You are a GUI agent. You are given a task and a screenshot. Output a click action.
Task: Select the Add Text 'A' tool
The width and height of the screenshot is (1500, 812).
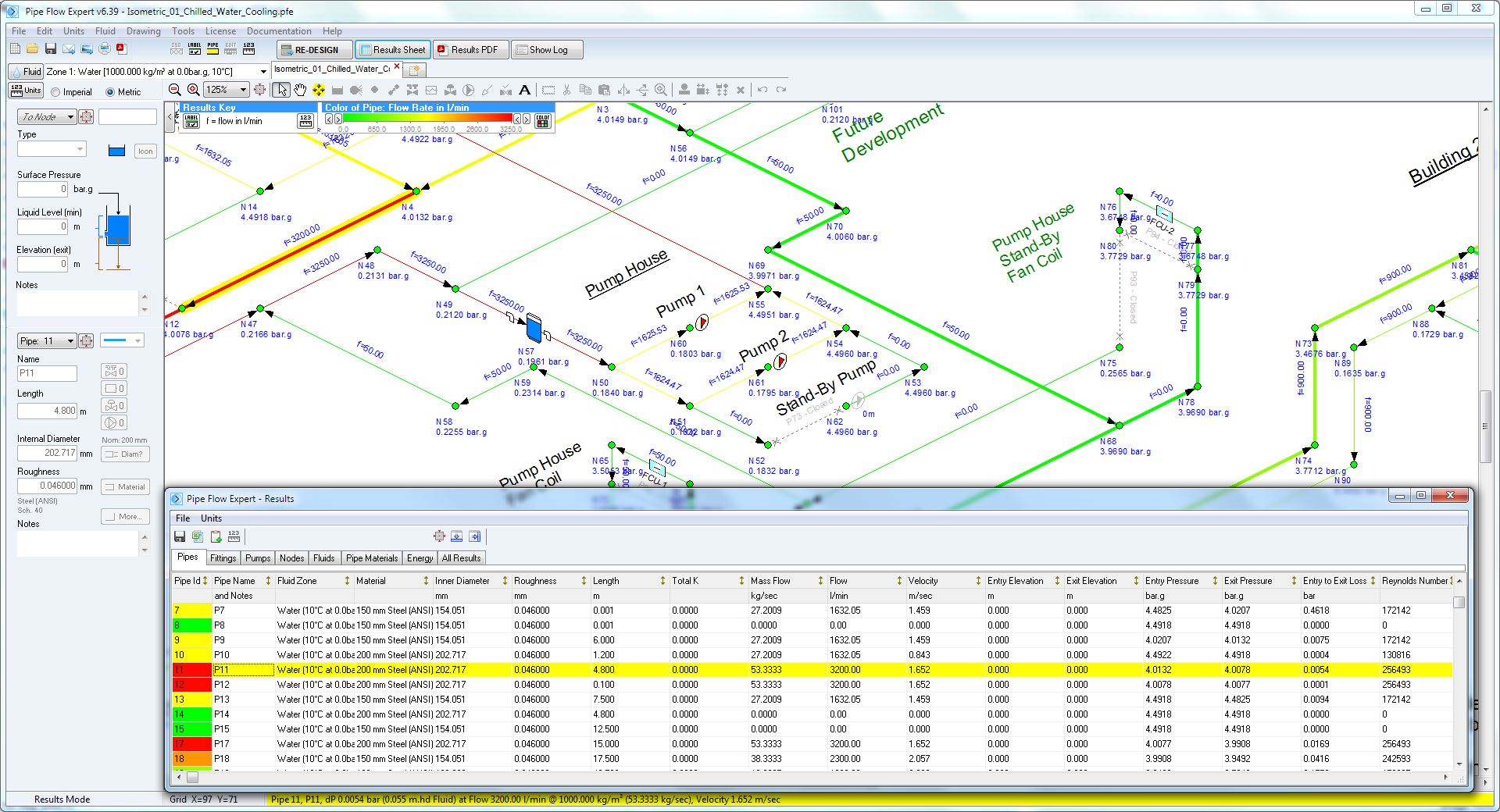[525, 90]
